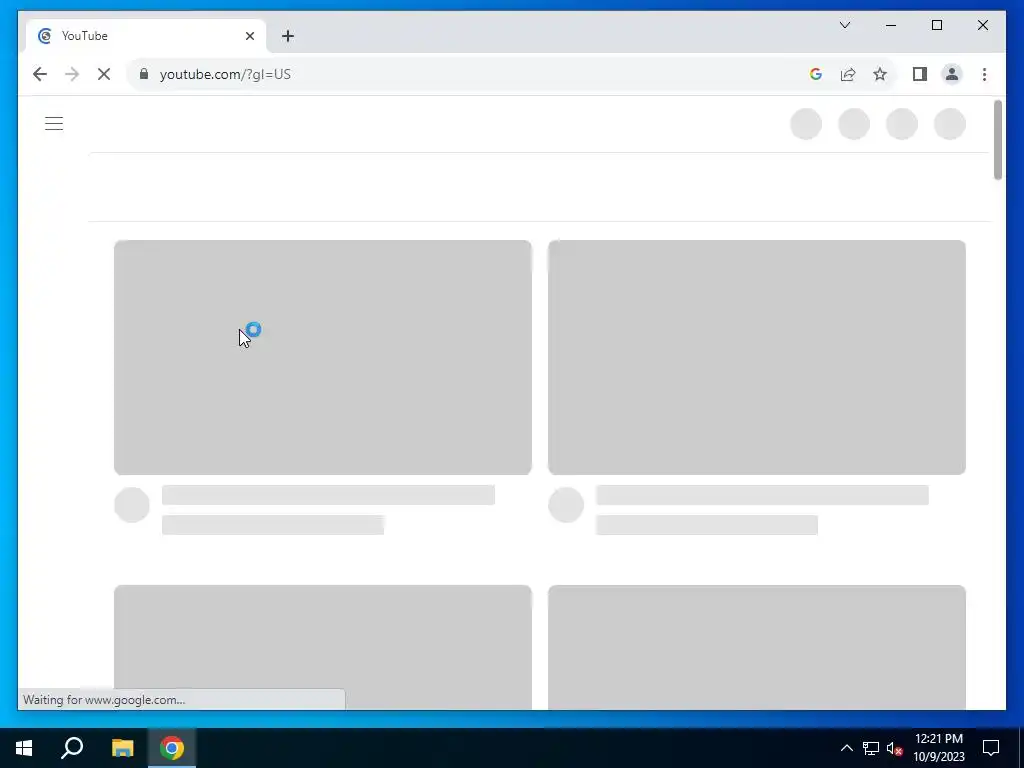Viewport: 1024px width, 768px height.
Task: Minimize the Chrome window
Action: point(891,25)
